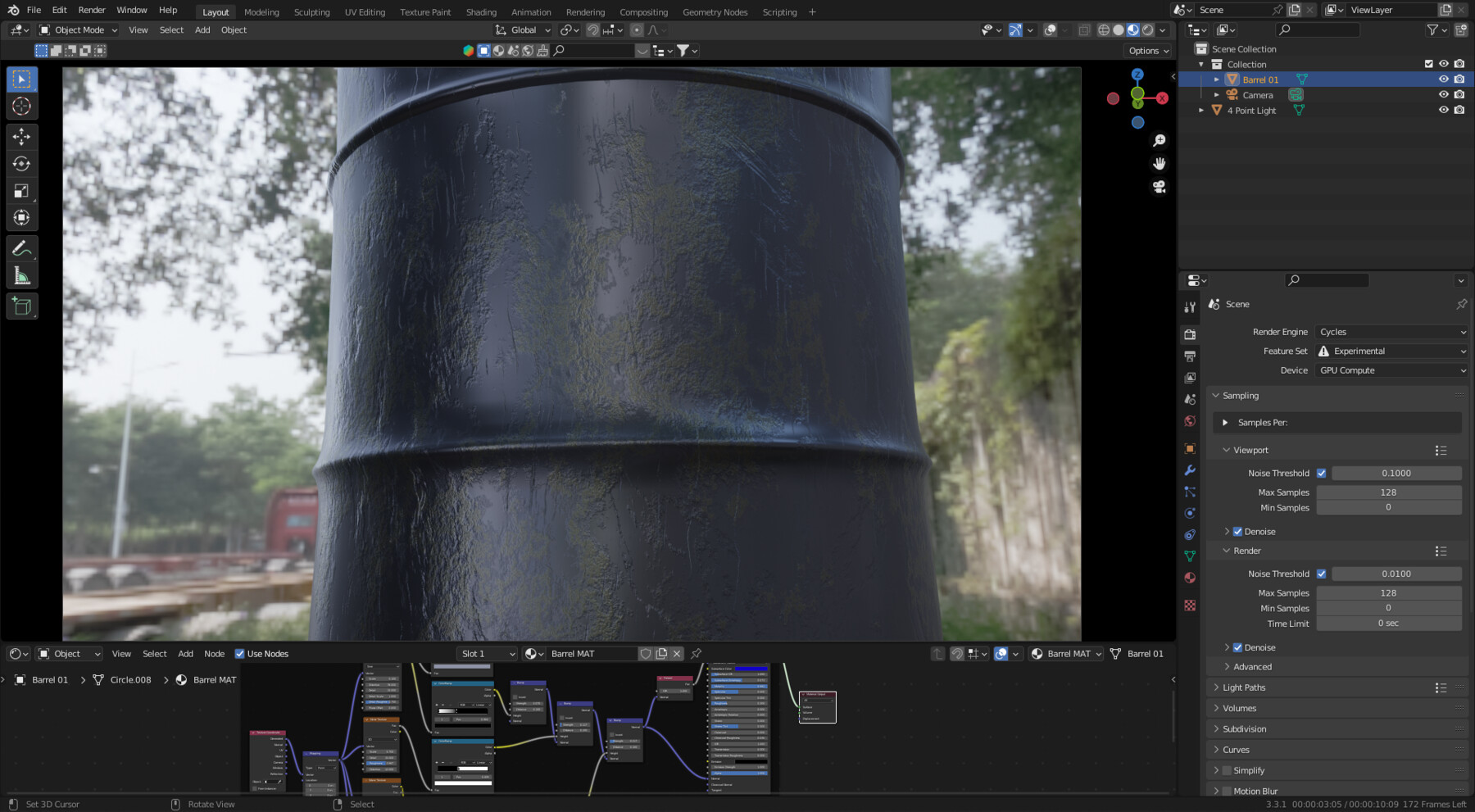The image size is (1475, 812).
Task: Click the viewport zoom magnifier icon
Action: (x=1159, y=139)
